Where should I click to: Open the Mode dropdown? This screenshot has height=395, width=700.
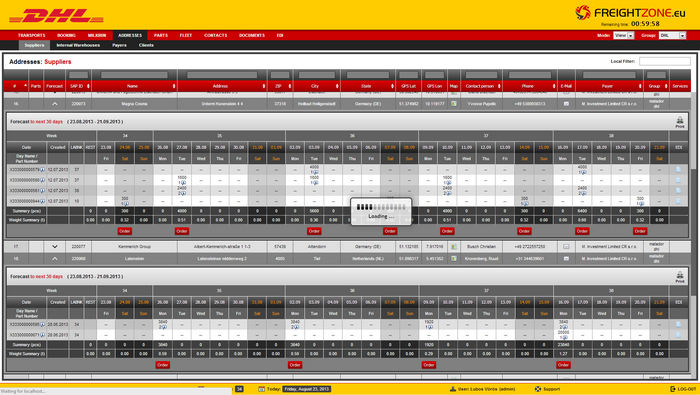(x=624, y=35)
